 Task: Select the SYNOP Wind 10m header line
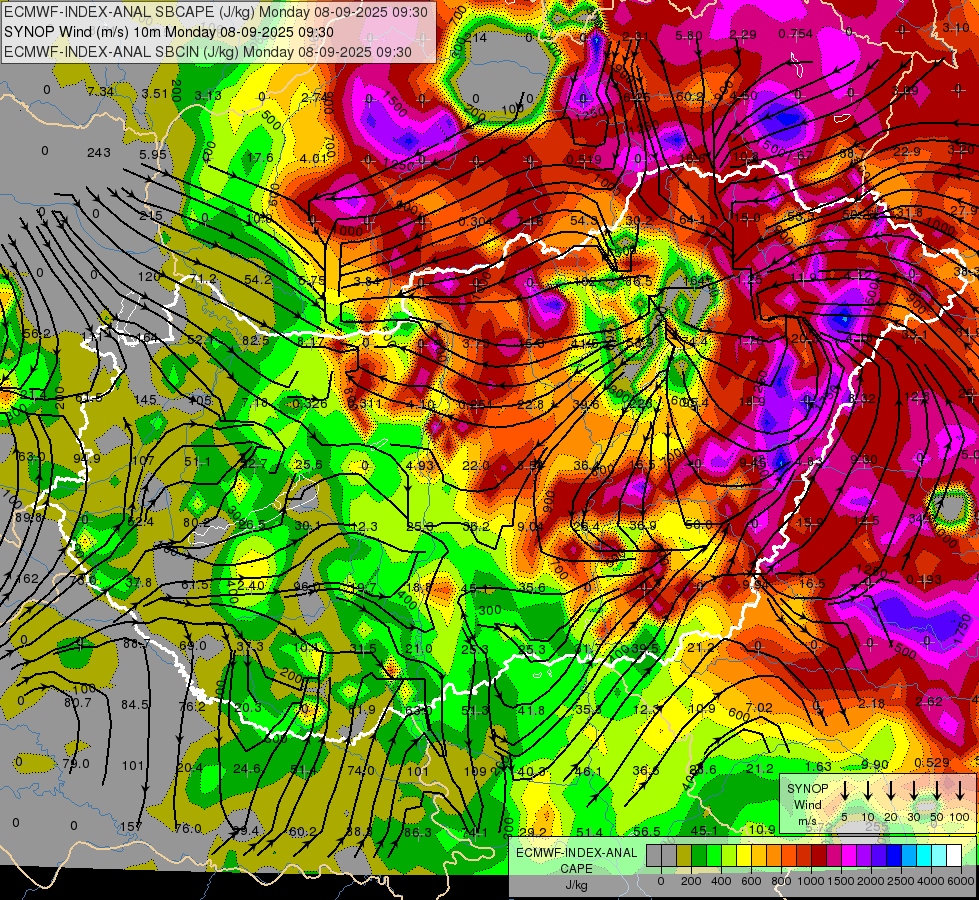click(169, 32)
